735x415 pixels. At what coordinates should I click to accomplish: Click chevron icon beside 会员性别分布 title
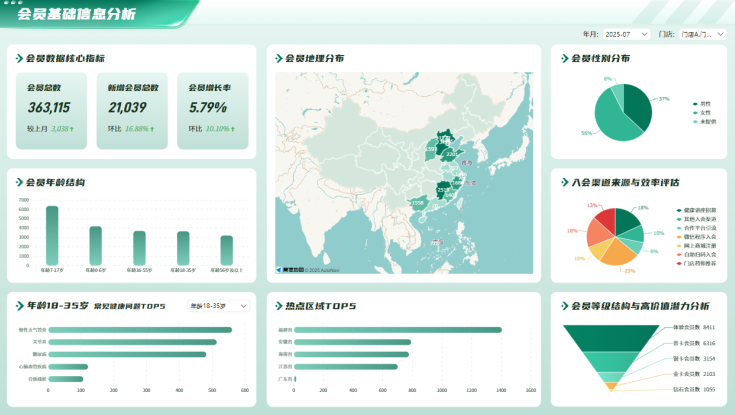pos(563,59)
